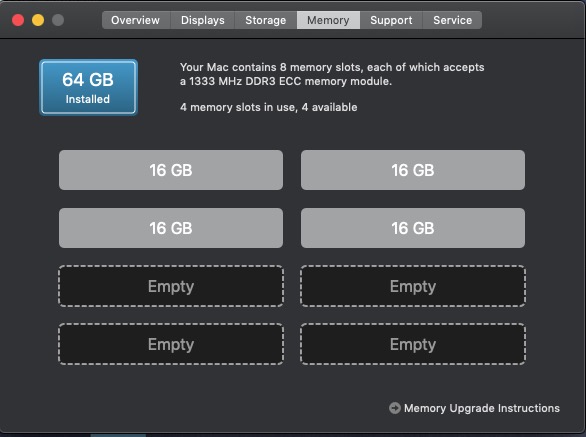Select the third-row right Empty slot
This screenshot has height=437, width=586.
coord(413,286)
